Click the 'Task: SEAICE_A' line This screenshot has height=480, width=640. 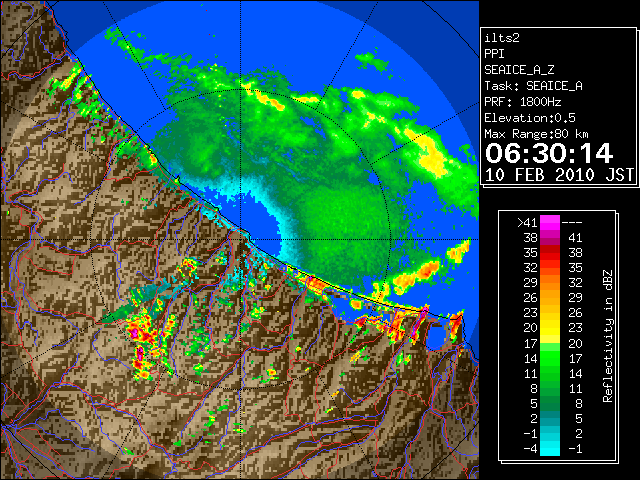533,86
